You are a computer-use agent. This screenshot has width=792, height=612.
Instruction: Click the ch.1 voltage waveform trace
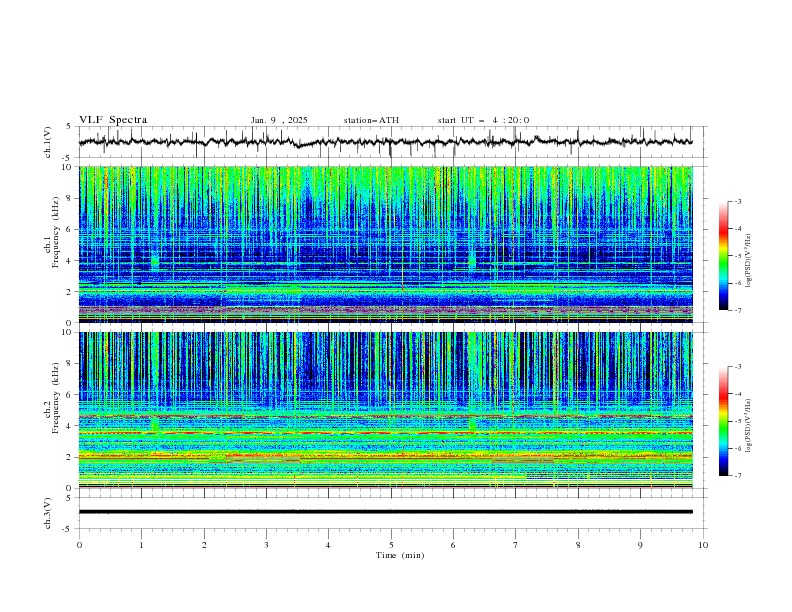pyautogui.click(x=385, y=142)
